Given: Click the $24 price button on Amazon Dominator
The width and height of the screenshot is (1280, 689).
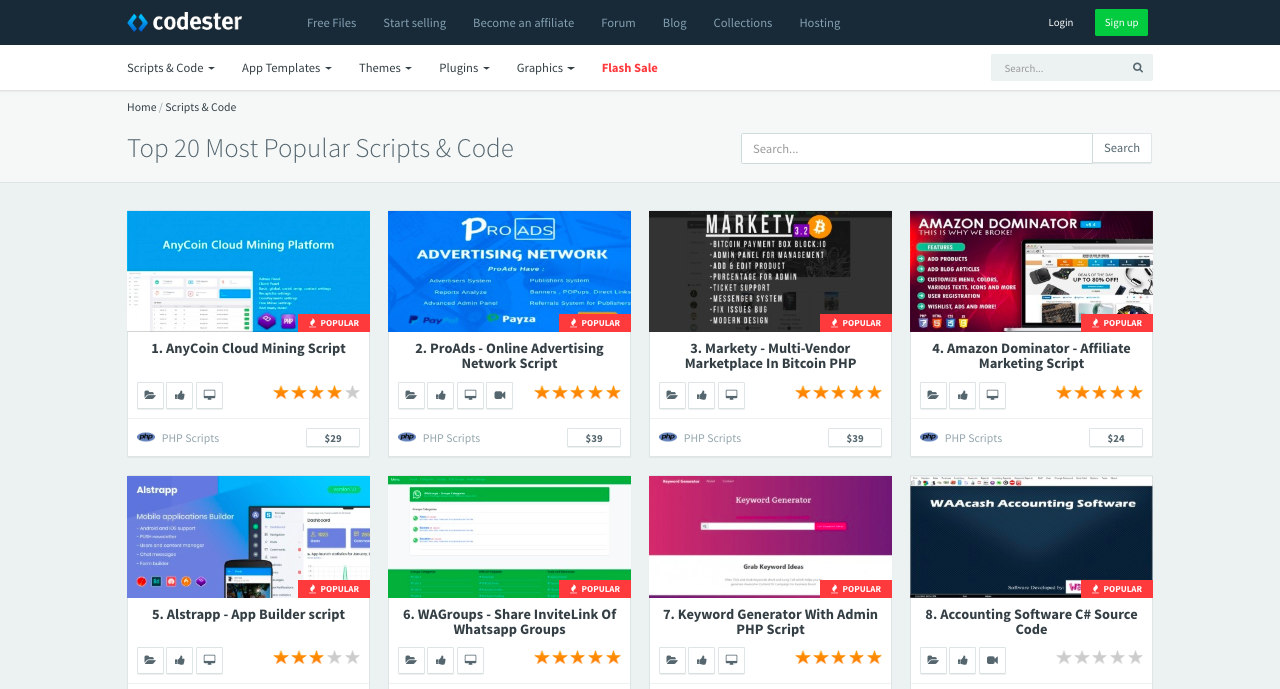Looking at the screenshot, I should pyautogui.click(x=1116, y=438).
